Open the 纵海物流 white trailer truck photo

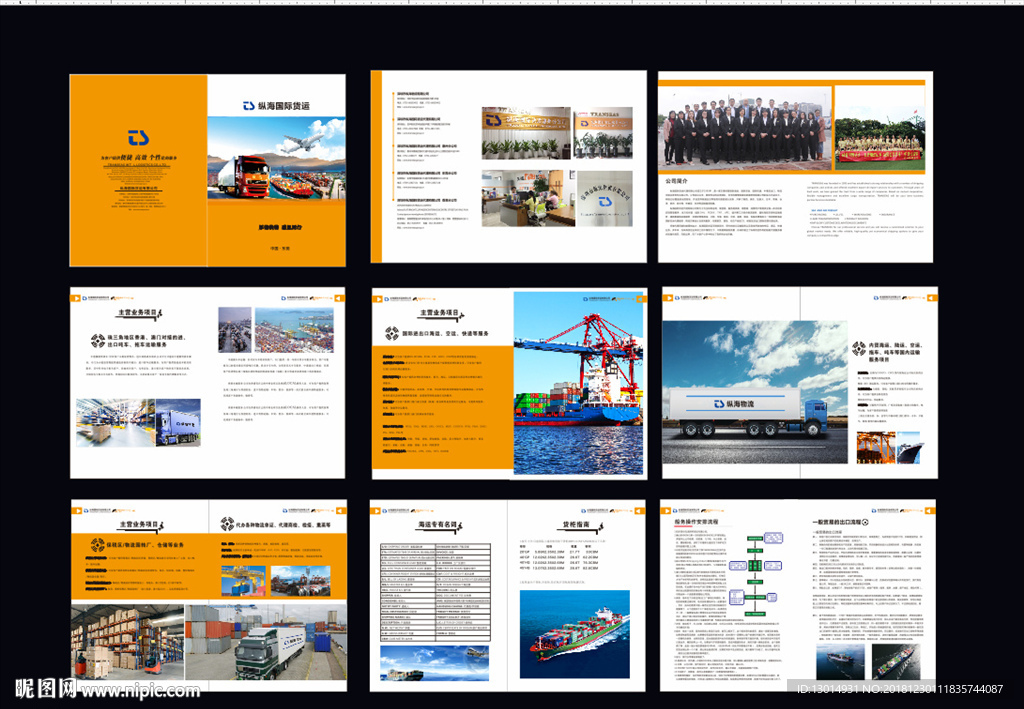coord(755,392)
